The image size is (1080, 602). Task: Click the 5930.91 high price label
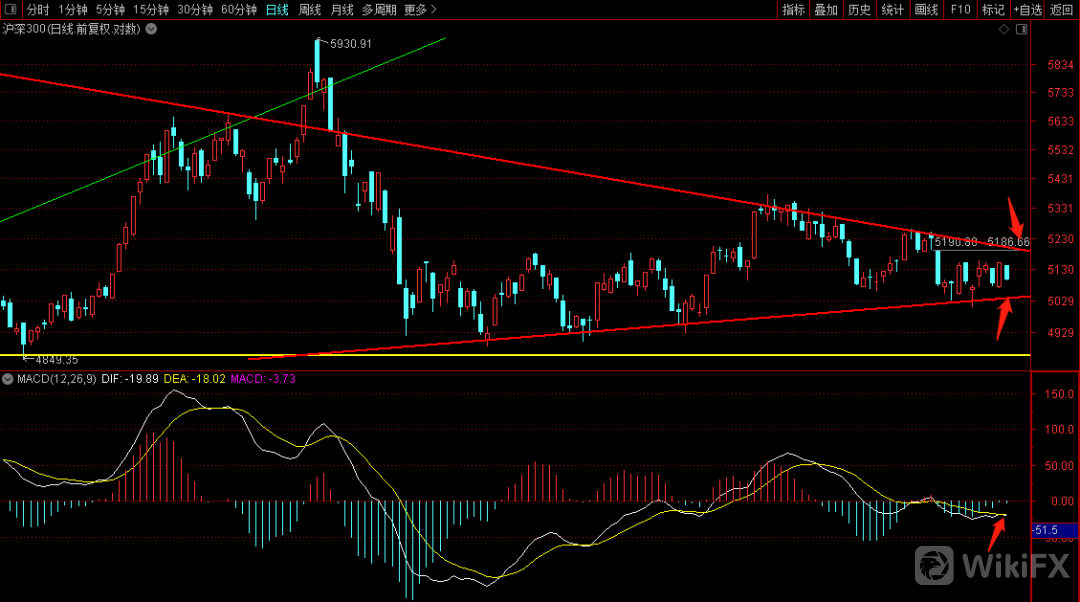[x=350, y=44]
